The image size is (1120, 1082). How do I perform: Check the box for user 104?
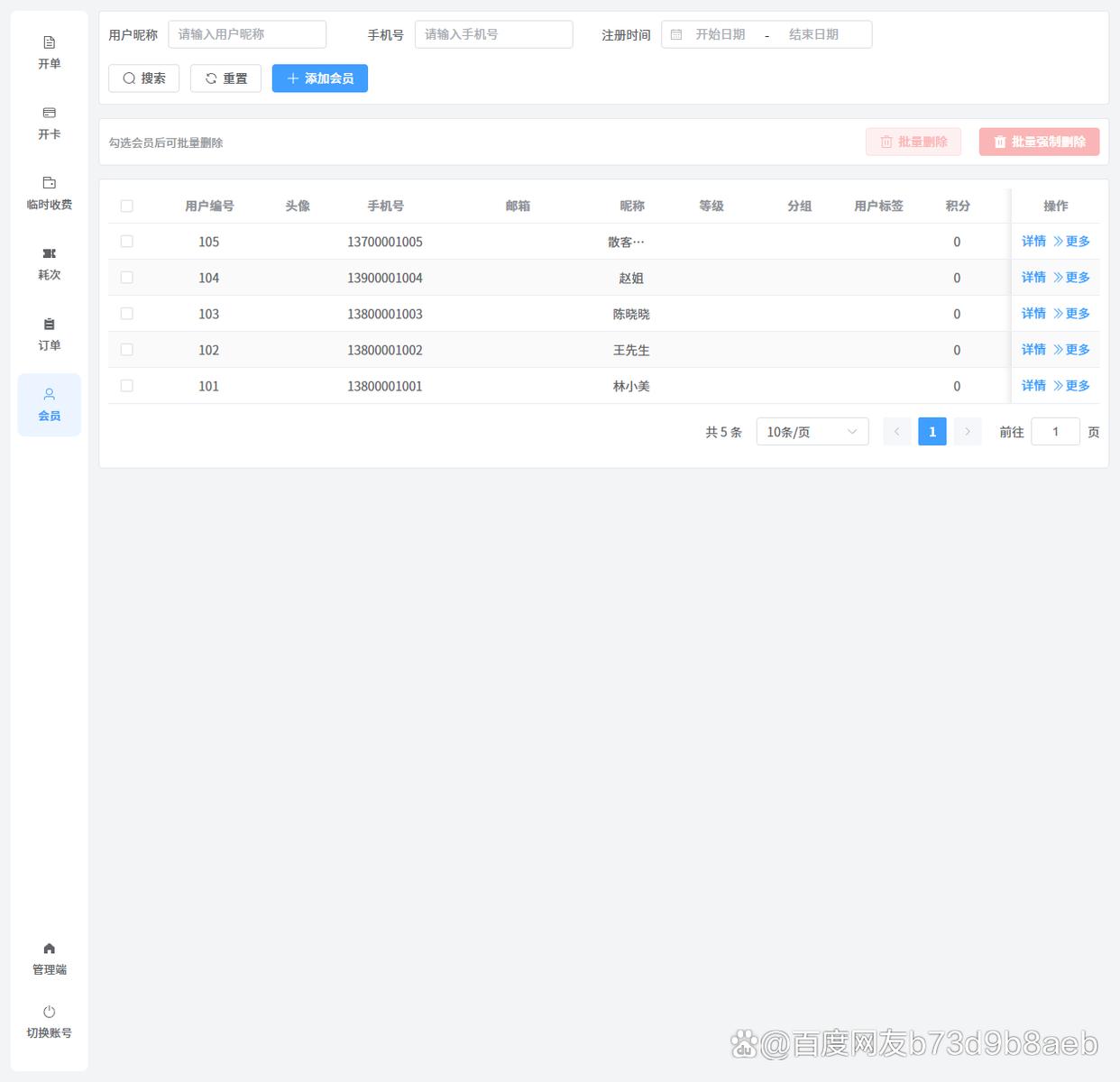point(126,278)
